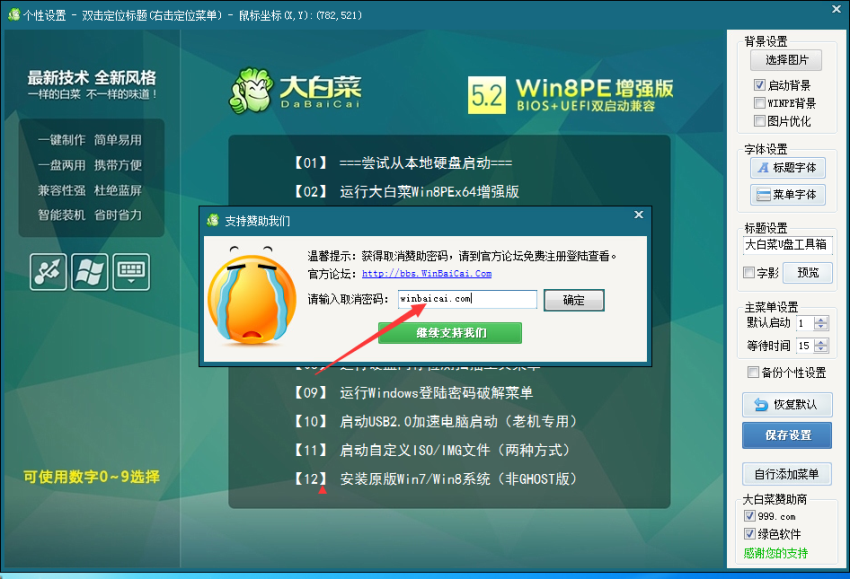Click the 智能装机 省时省力 line
The image size is (850, 579).
90,215
